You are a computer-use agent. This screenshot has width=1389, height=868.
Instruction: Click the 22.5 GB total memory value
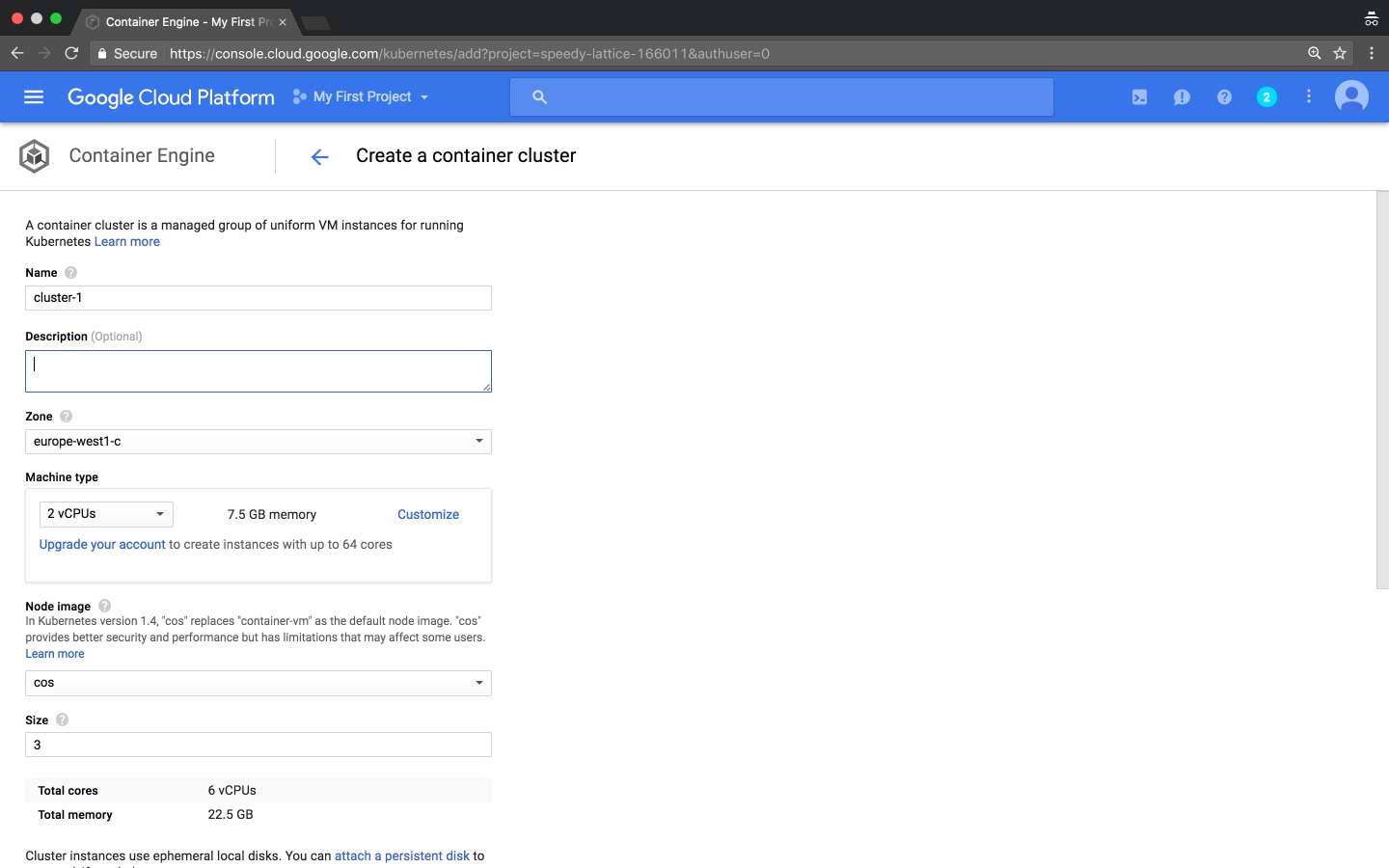[x=231, y=815]
